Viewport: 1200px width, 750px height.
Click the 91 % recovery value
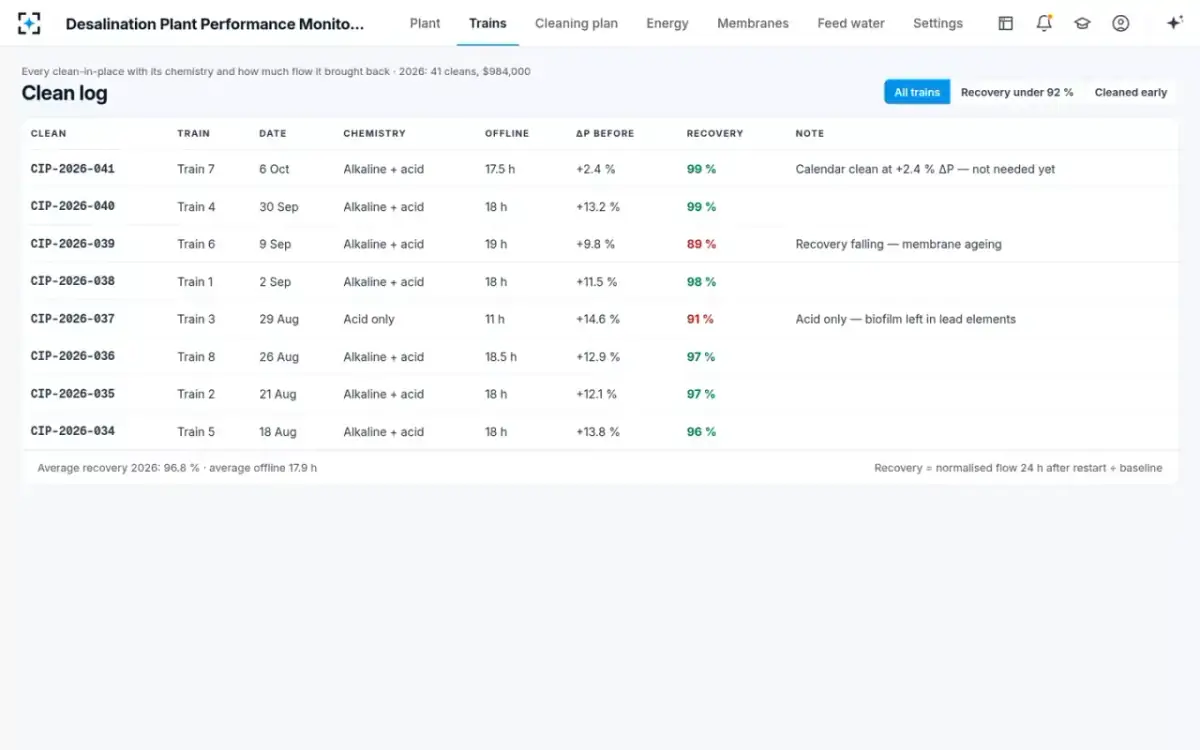pyautogui.click(x=700, y=319)
